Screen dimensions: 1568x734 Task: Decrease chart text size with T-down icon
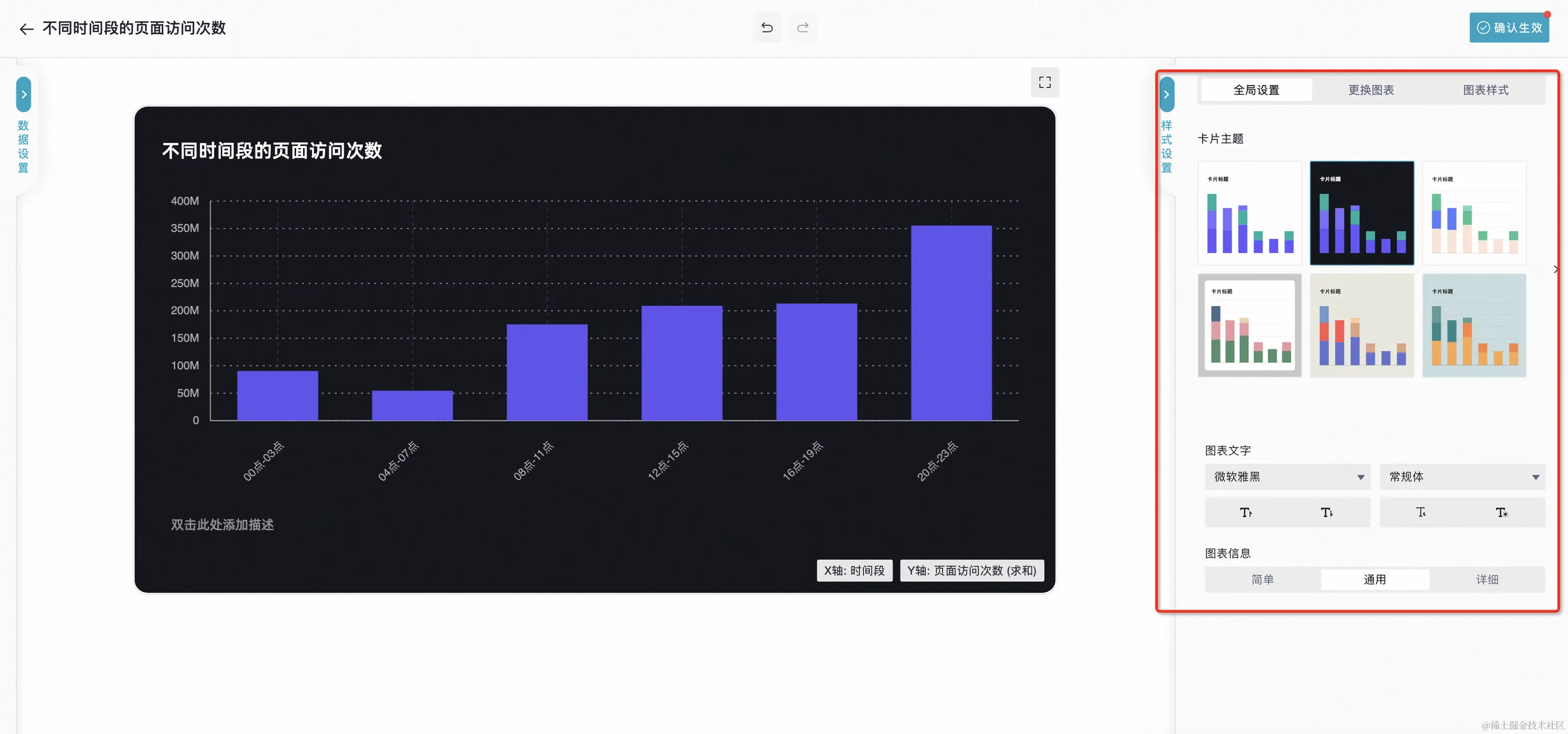tap(1326, 513)
